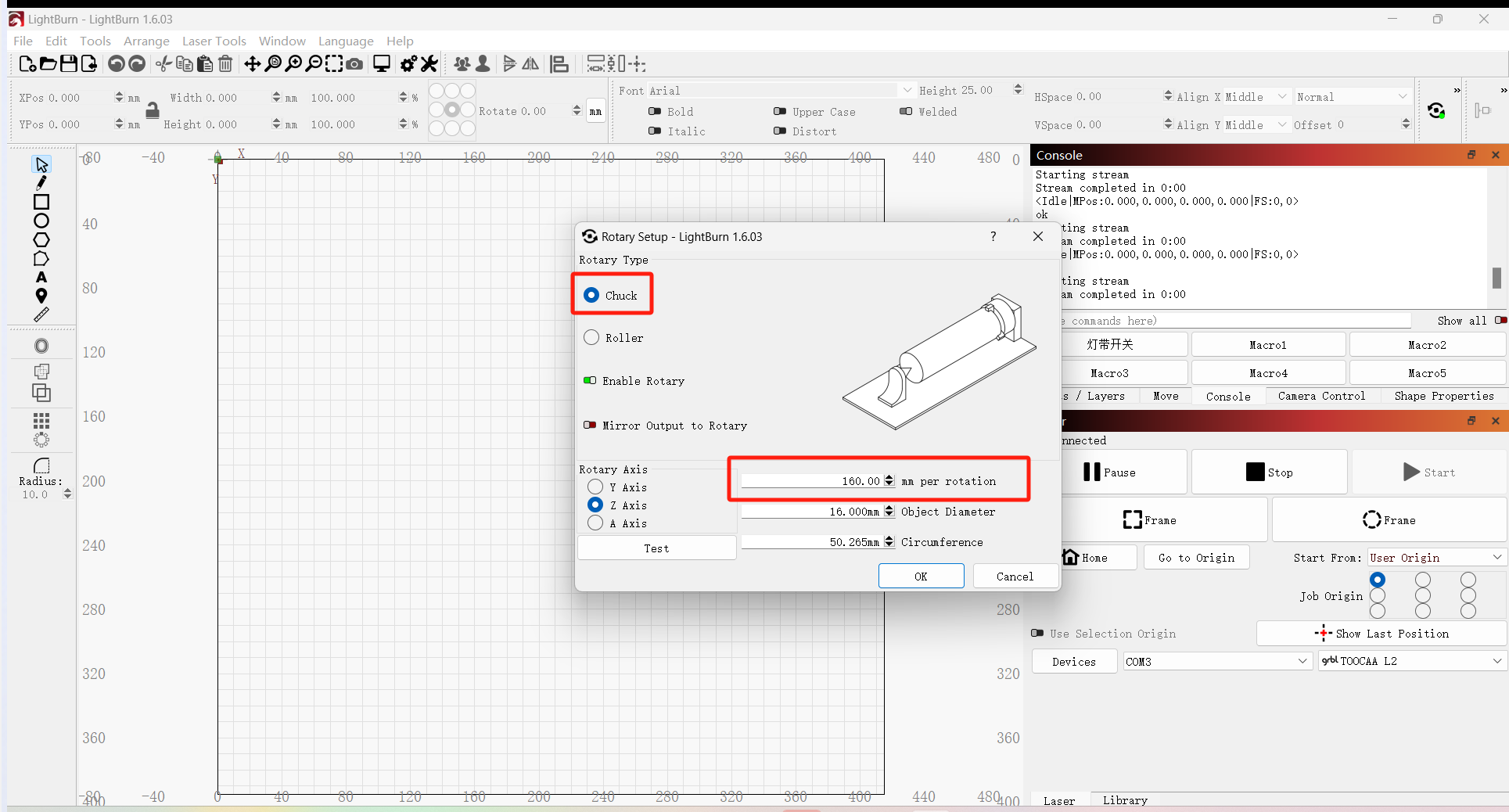Open a project with the folder icon
This screenshot has width=1509, height=812.
(x=48, y=64)
